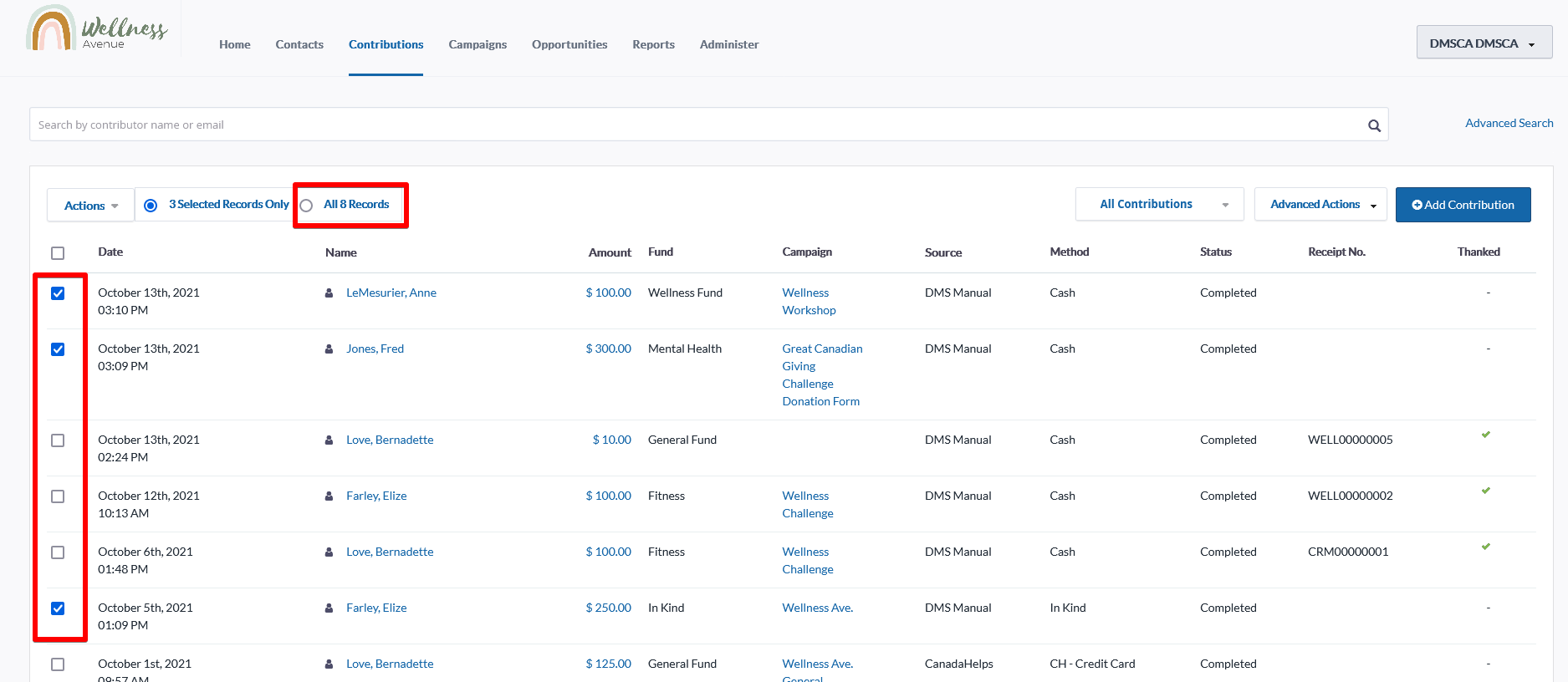Open the $ 10.00 General Fund amount link
The height and width of the screenshot is (682, 1568).
point(612,440)
